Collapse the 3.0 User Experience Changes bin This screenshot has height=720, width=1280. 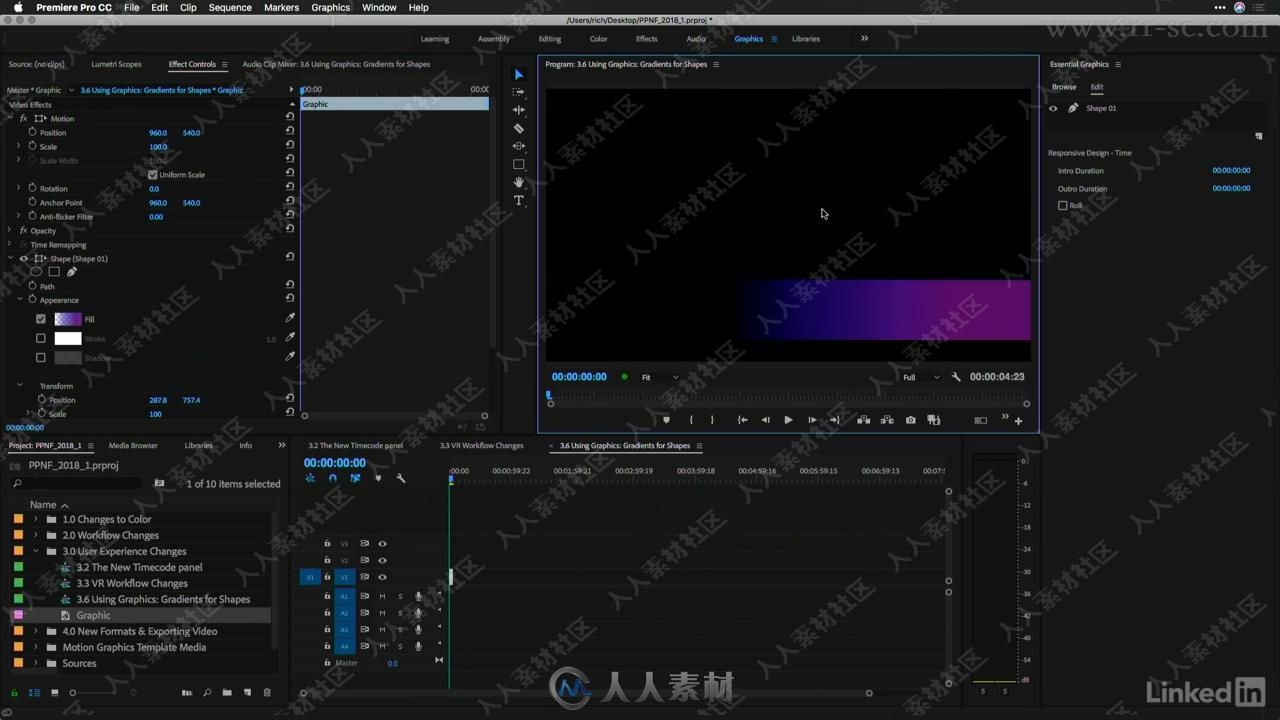coord(36,551)
